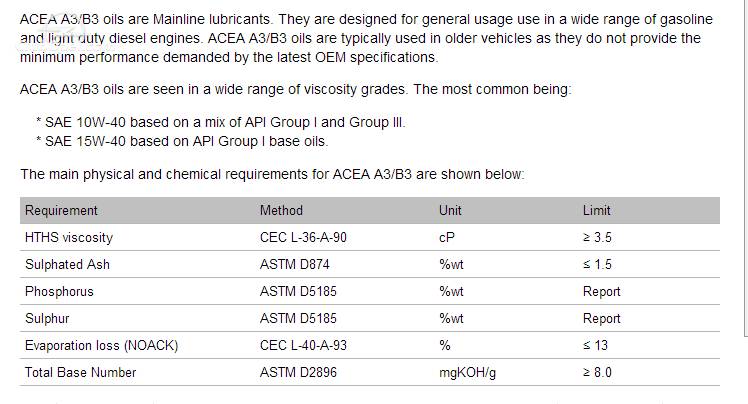Screen dimensions: 748x404
Task: Click the Method column header
Action: click(x=281, y=210)
